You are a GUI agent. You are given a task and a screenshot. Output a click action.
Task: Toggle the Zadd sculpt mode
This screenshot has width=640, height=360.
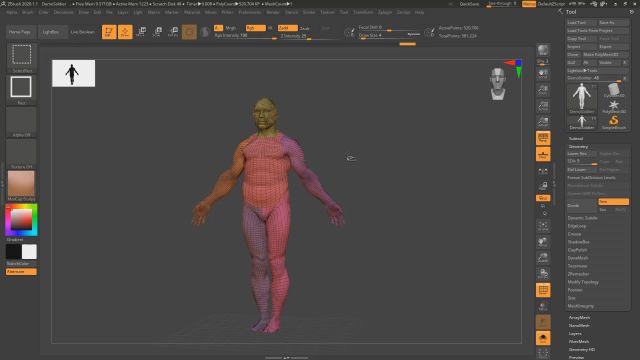point(287,28)
